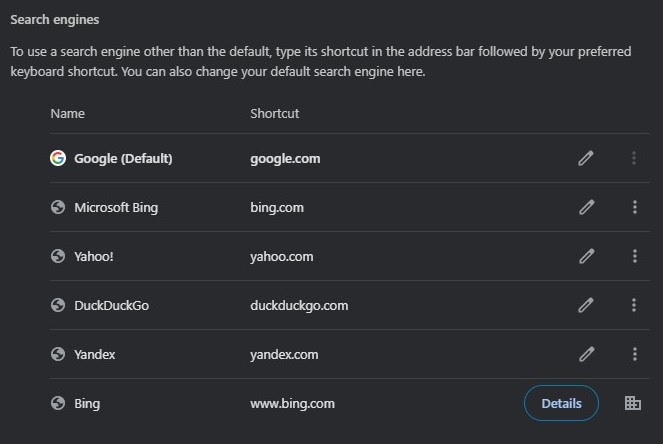Select the yahoo.com shortcut text
The image size is (663, 444).
coord(281,256)
